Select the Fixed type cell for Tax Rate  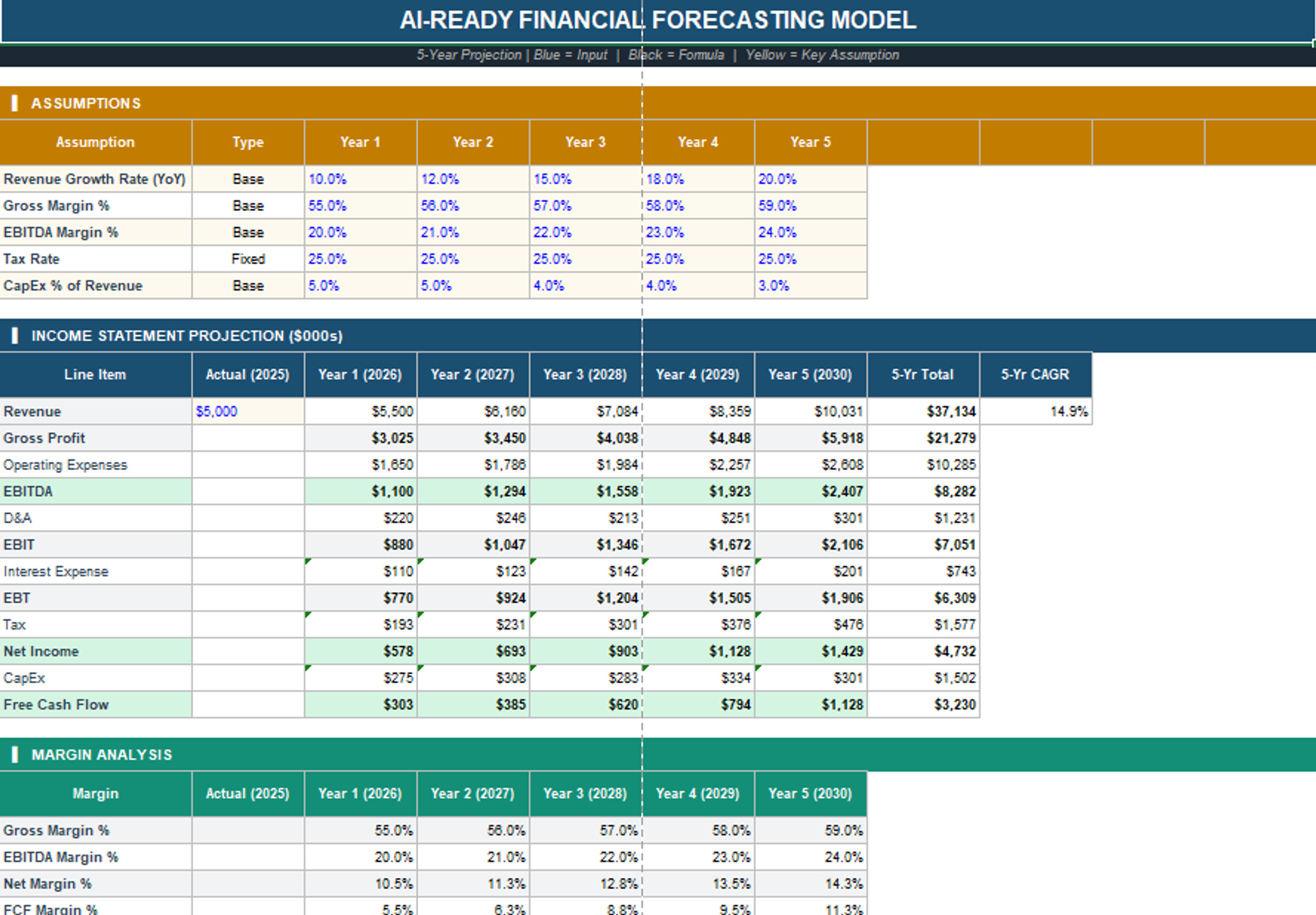pos(248,259)
